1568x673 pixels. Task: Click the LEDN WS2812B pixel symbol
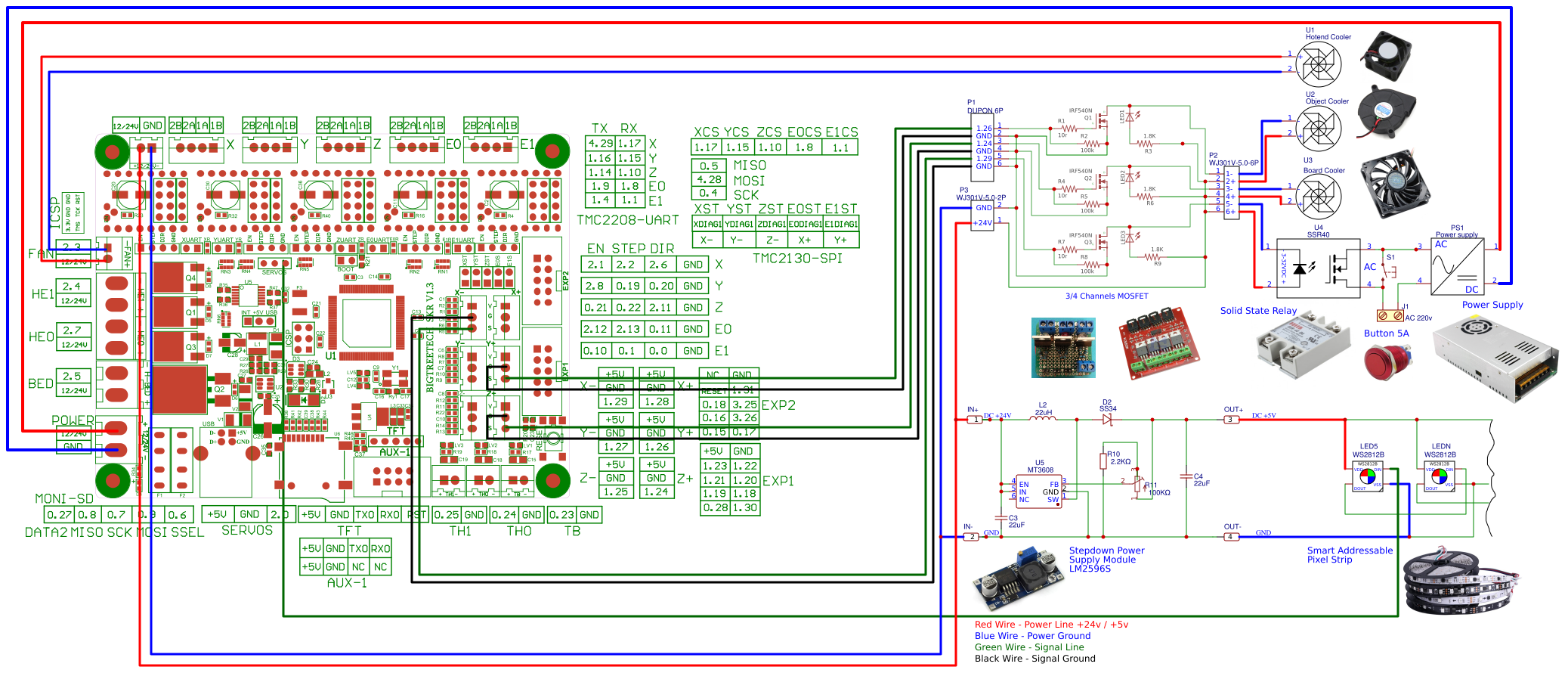click(1440, 478)
